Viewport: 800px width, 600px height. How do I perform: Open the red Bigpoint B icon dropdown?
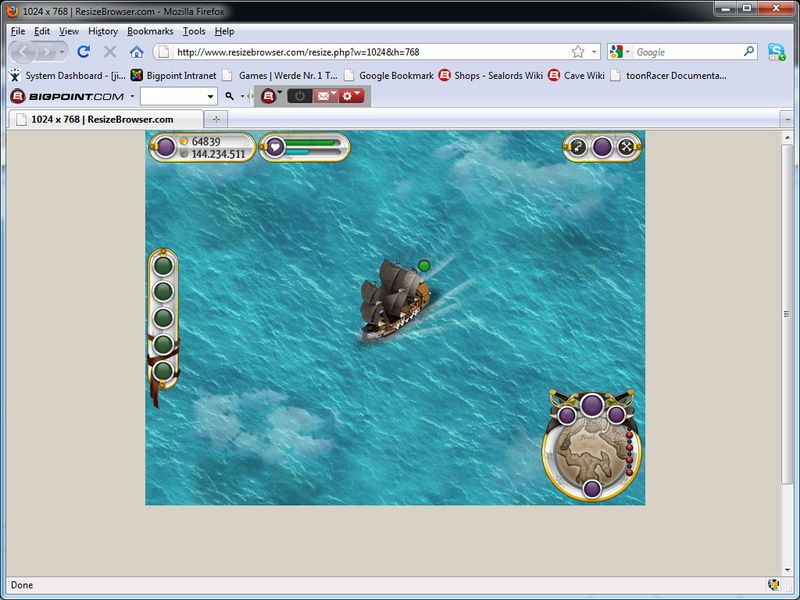coord(271,96)
